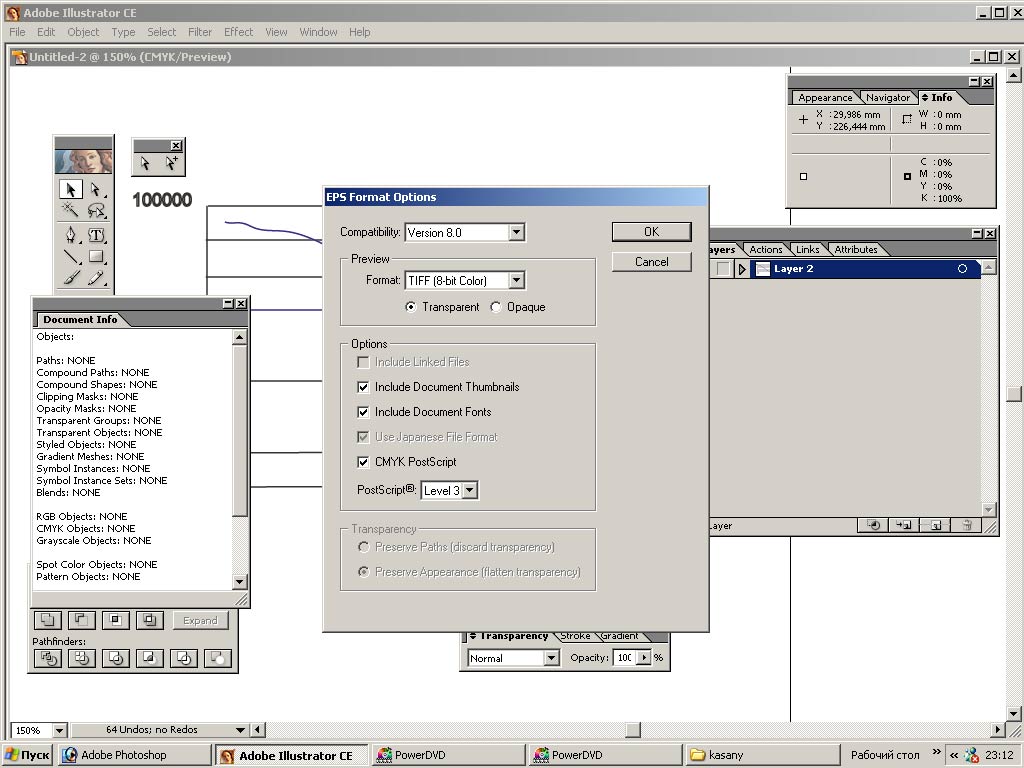Image resolution: width=1024 pixels, height=768 pixels.
Task: Open the status bar Undos popup arrow
Action: click(x=240, y=730)
